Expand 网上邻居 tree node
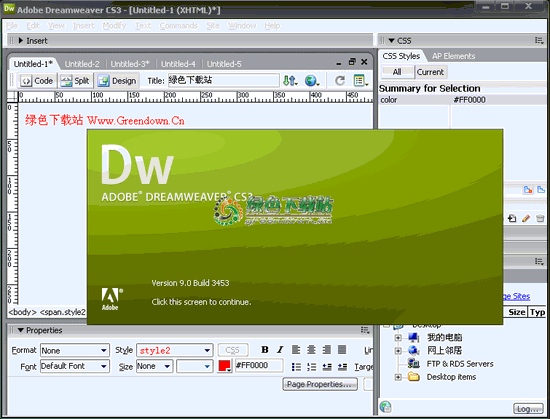This screenshot has width=550, height=419. pos(398,351)
